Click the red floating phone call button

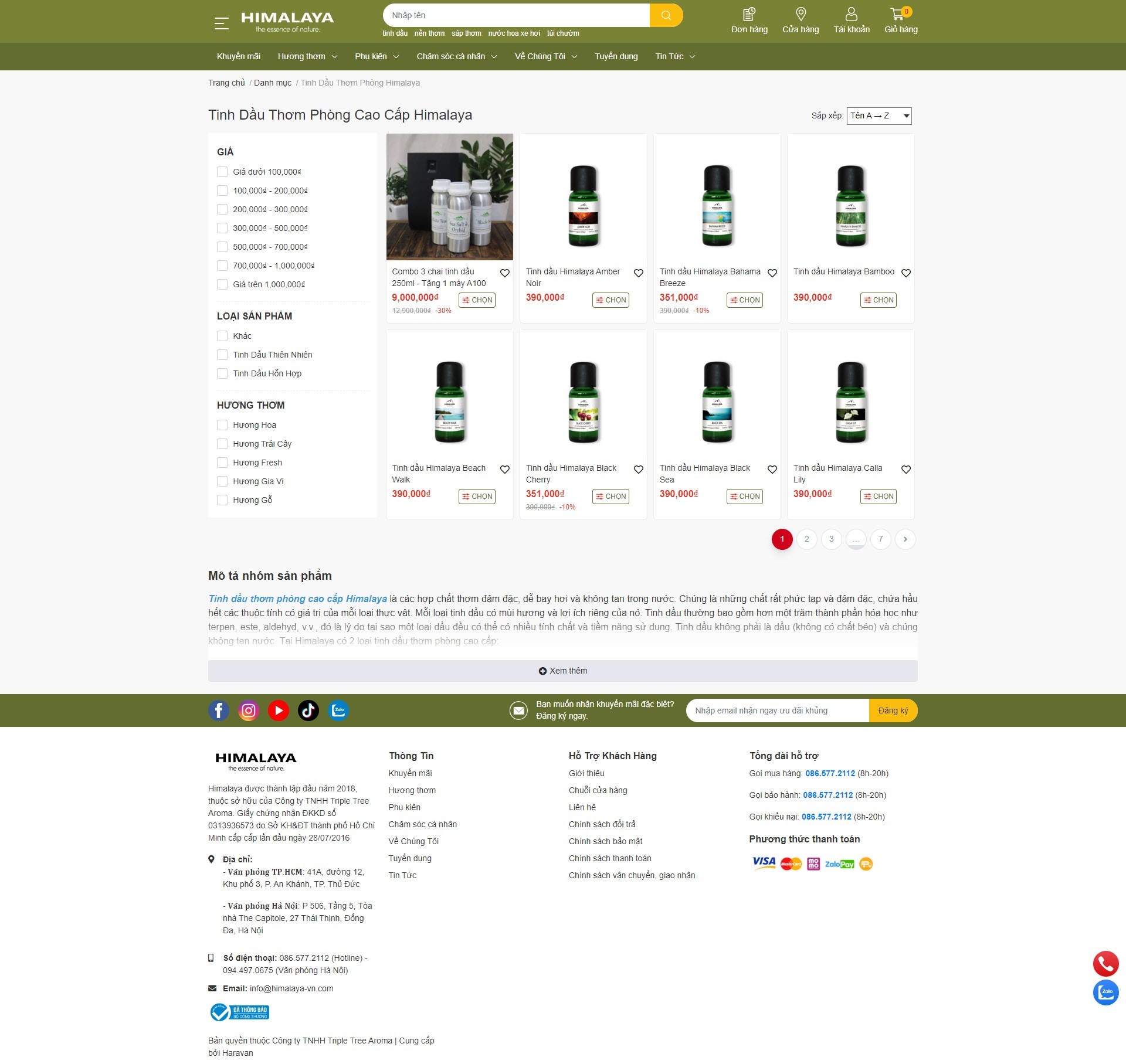1105,964
